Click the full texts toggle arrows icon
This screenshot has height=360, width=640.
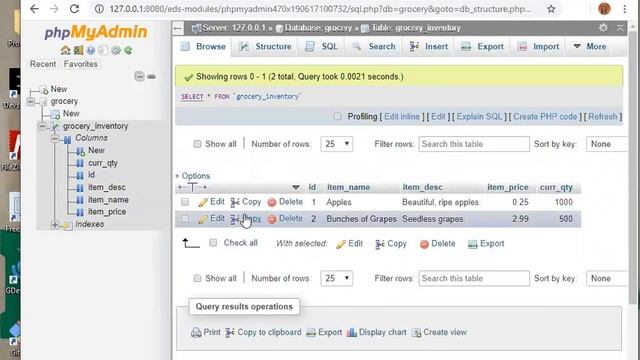[x=192, y=187]
